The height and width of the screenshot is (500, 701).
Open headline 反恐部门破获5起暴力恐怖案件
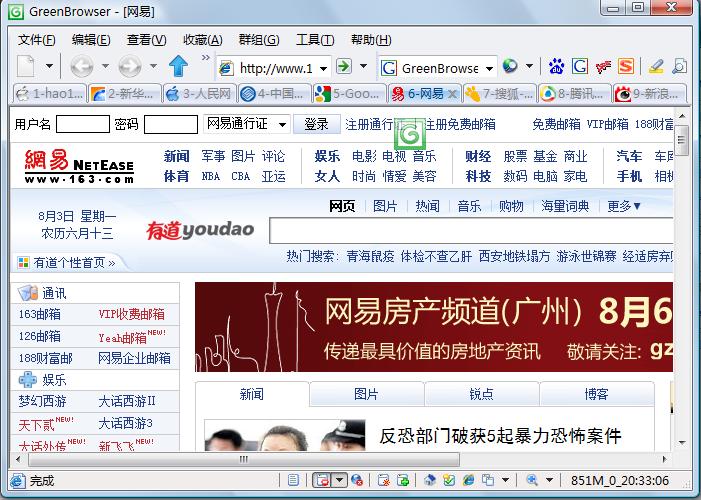[500, 436]
